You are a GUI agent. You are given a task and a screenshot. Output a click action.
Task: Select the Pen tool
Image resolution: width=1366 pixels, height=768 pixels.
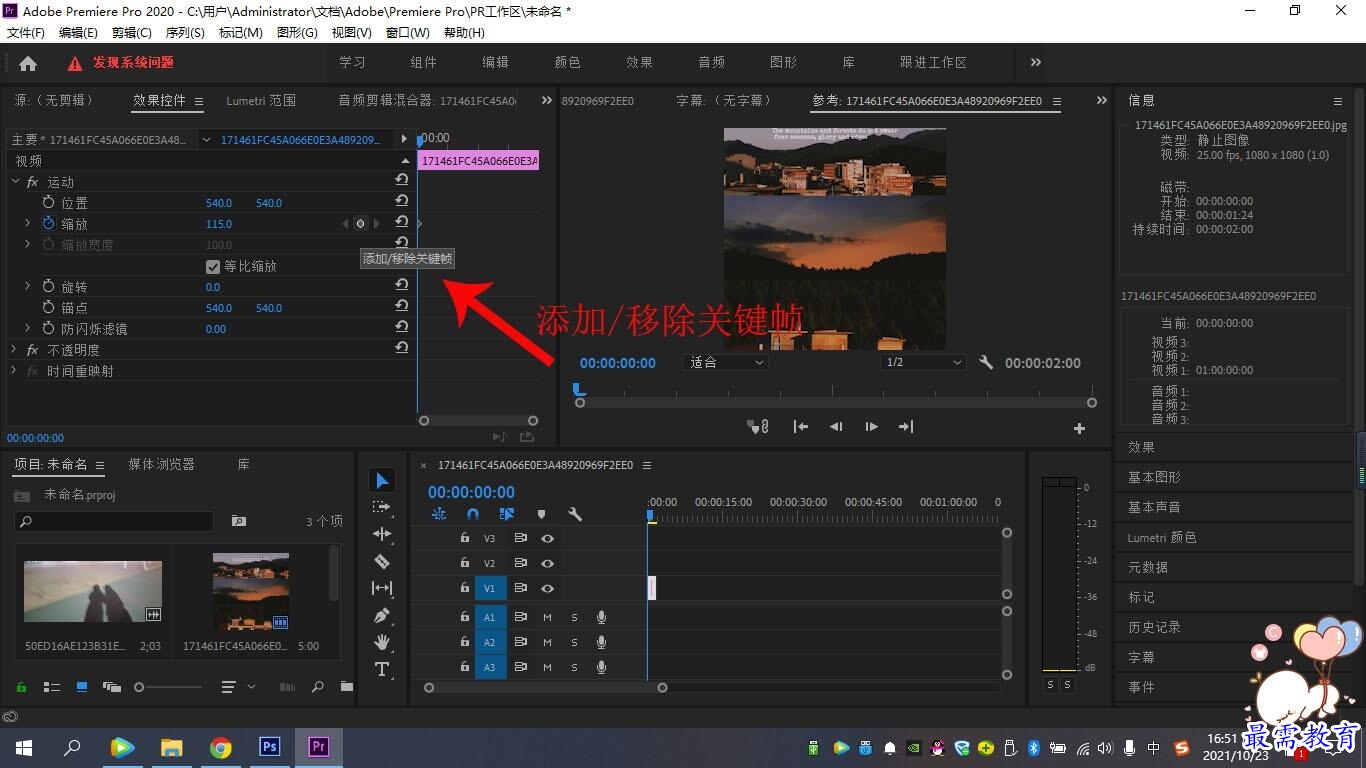382,615
